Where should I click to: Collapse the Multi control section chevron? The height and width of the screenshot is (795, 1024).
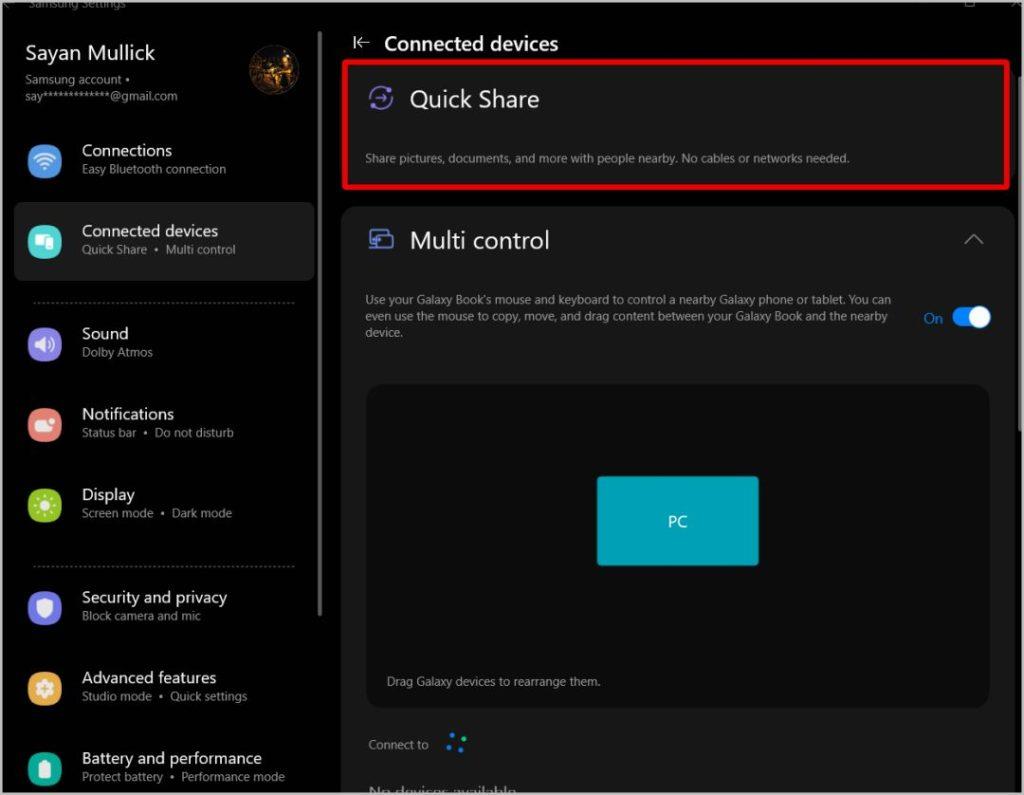(x=973, y=239)
